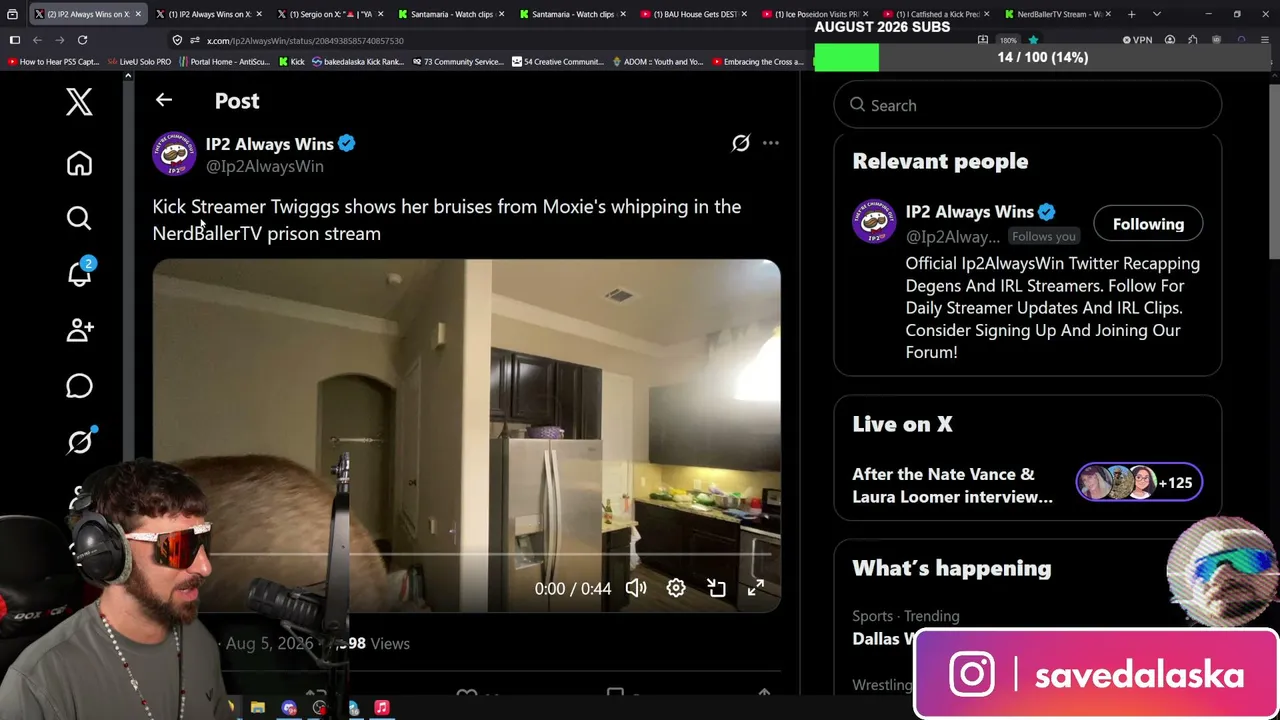Screen dimensions: 1280x720
Task: Switch to I Catfished a Kick Pred tab
Action: (x=937, y=14)
